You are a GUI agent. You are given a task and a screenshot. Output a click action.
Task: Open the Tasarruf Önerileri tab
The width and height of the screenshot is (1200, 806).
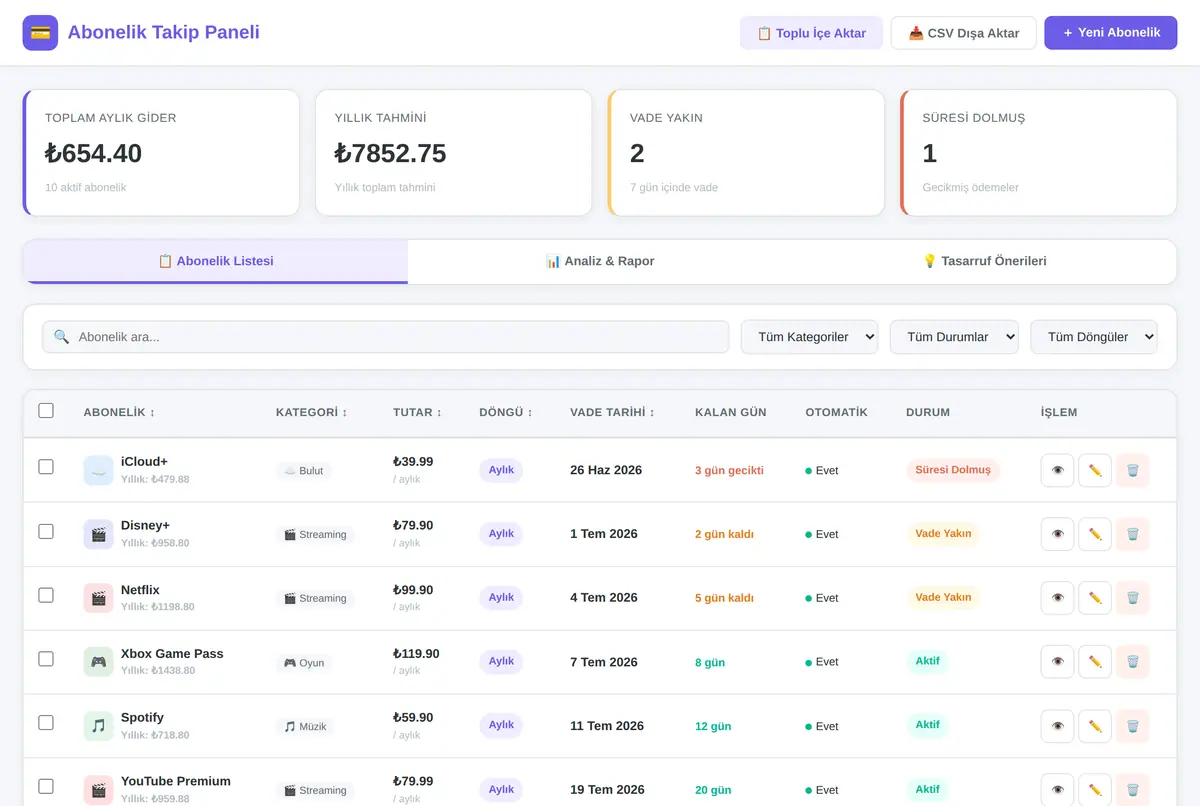click(x=984, y=261)
